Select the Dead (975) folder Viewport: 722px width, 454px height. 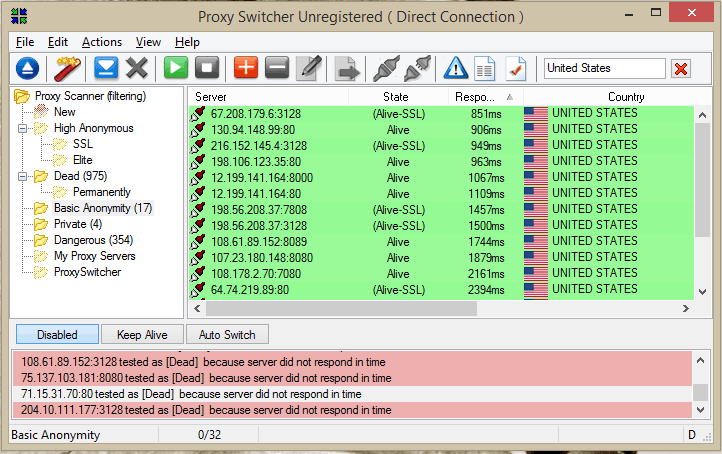(x=80, y=176)
